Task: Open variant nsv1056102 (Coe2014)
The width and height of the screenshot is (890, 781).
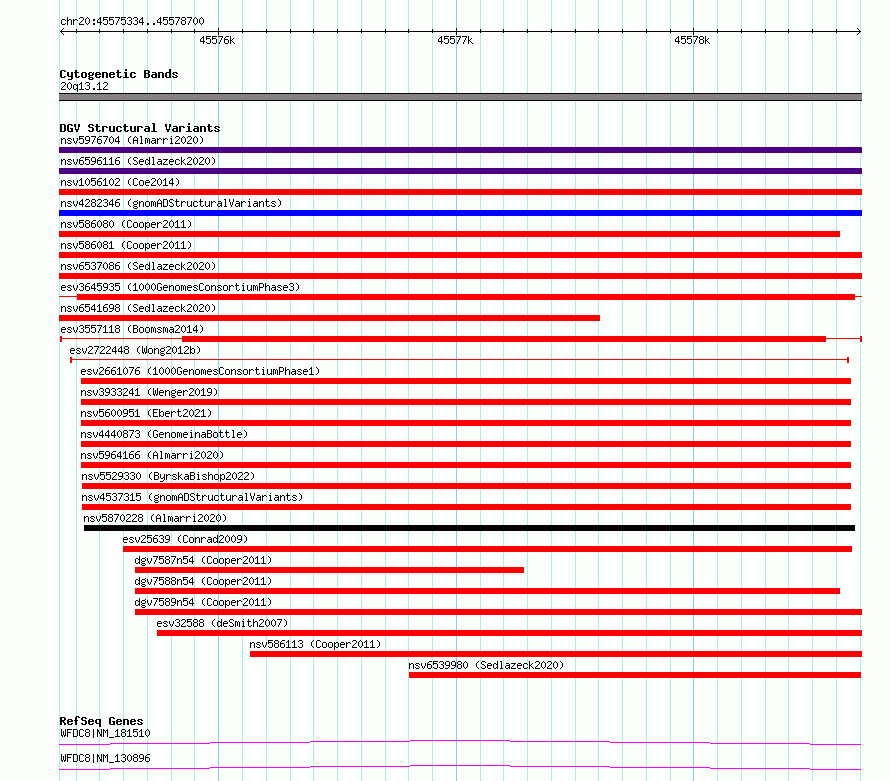Action: (x=120, y=182)
